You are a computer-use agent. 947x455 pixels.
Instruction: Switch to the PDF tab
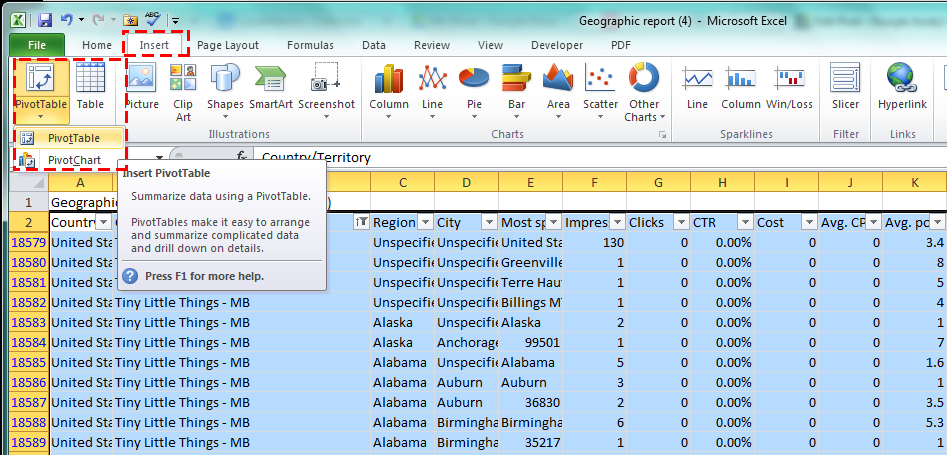[x=621, y=45]
